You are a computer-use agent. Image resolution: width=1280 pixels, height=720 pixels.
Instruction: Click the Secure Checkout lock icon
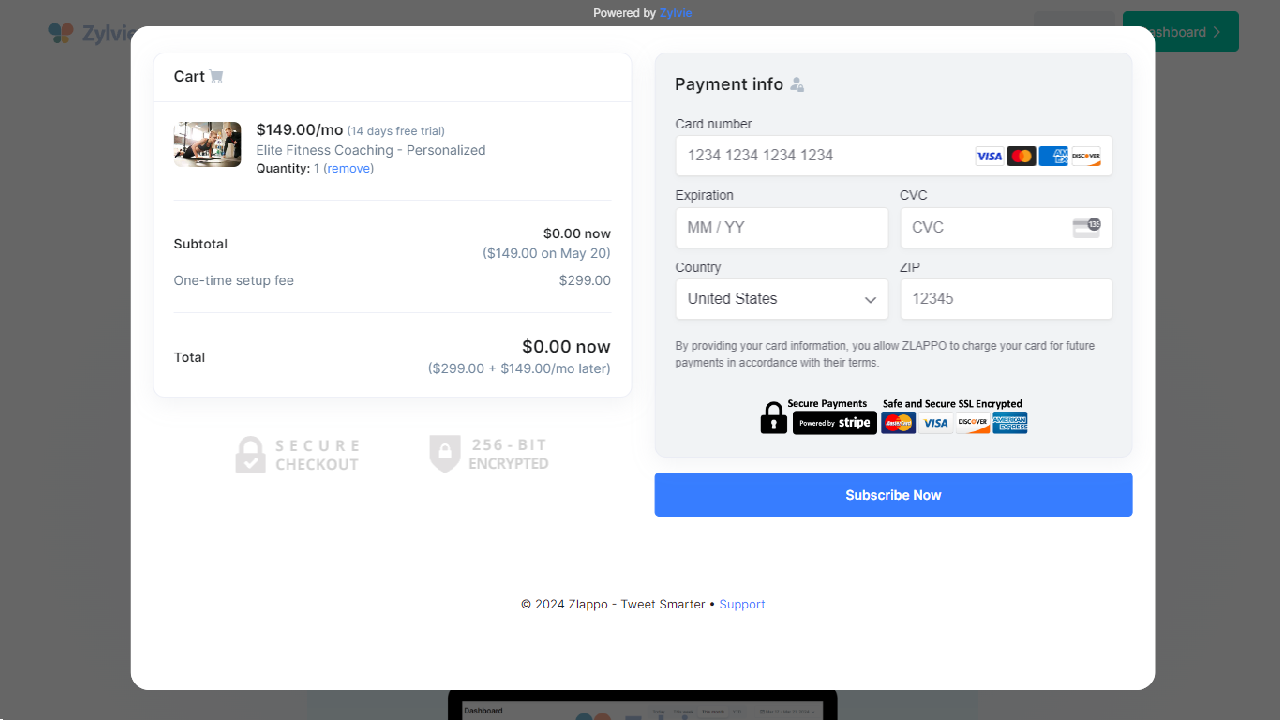coord(250,454)
